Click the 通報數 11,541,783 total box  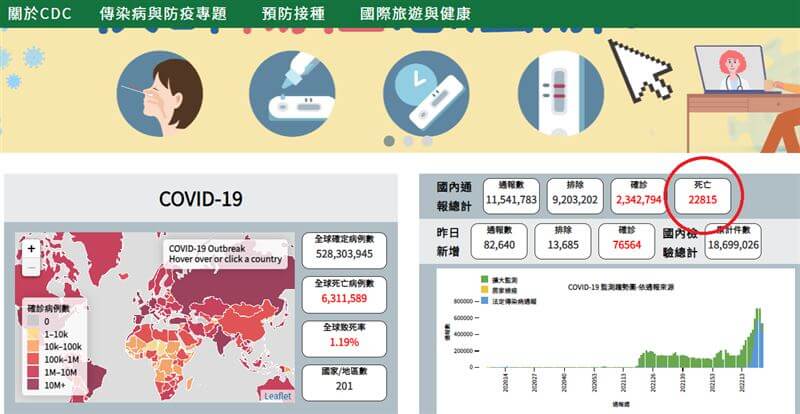[511, 196]
